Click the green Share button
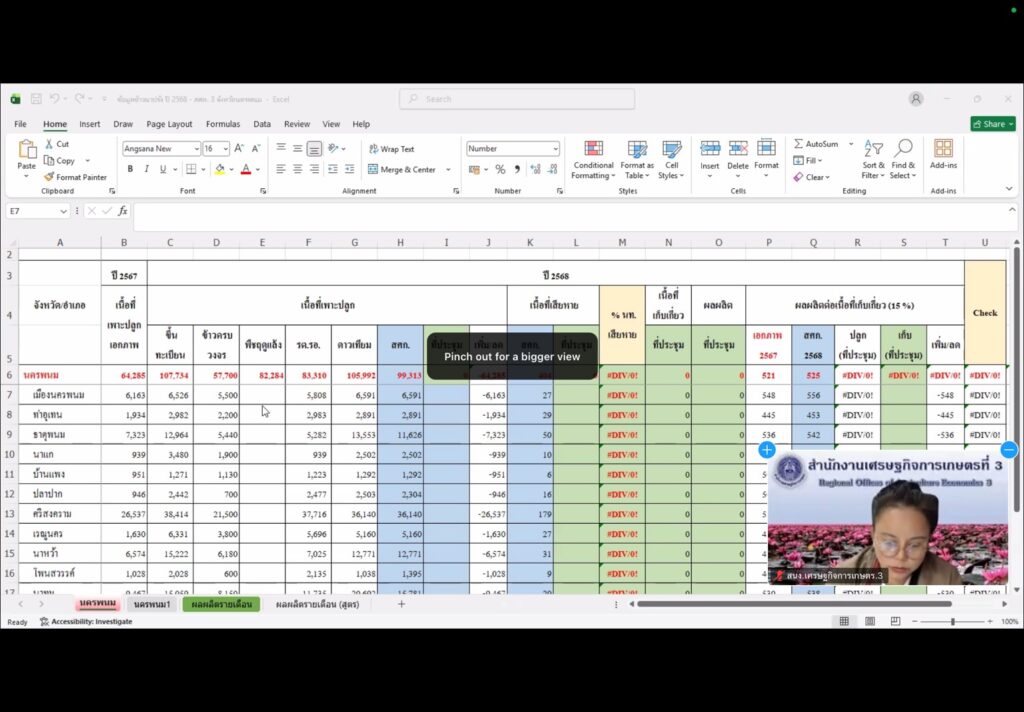Image resolution: width=1024 pixels, height=712 pixels. click(x=992, y=124)
